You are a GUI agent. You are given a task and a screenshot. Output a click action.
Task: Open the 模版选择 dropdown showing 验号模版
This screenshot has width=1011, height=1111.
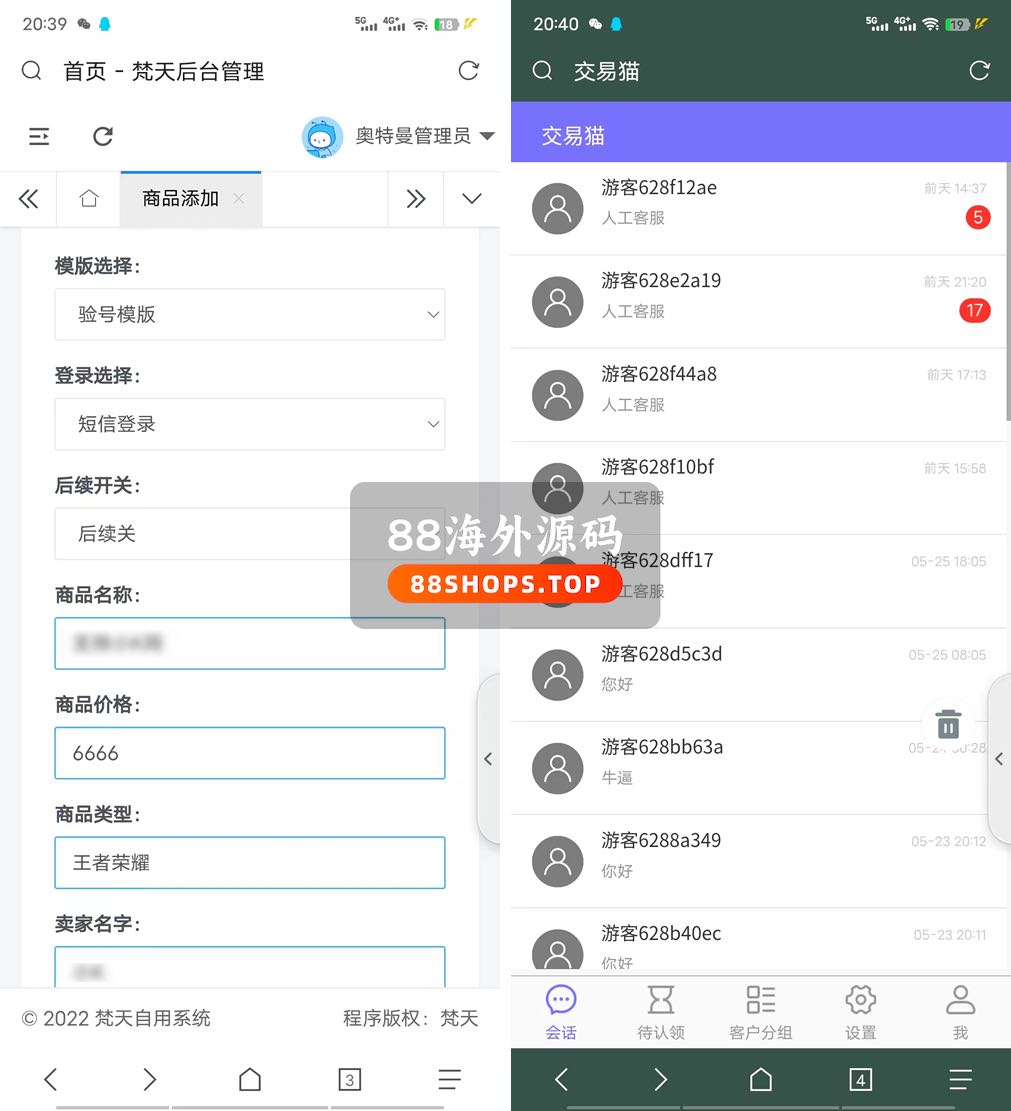pos(249,314)
